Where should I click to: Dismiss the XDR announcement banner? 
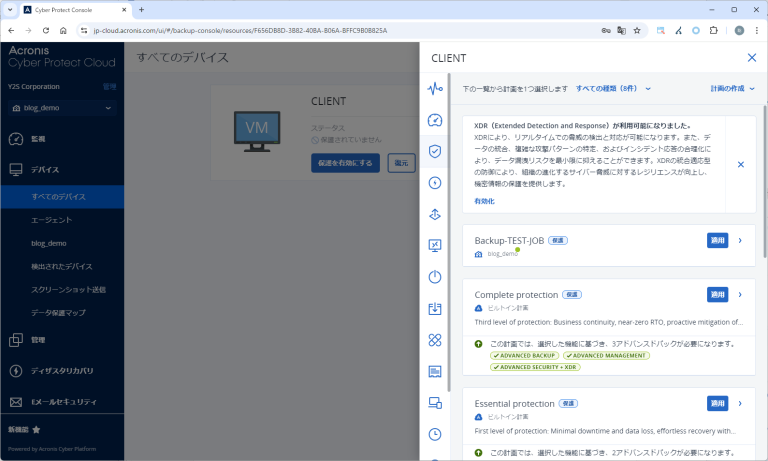[740, 164]
